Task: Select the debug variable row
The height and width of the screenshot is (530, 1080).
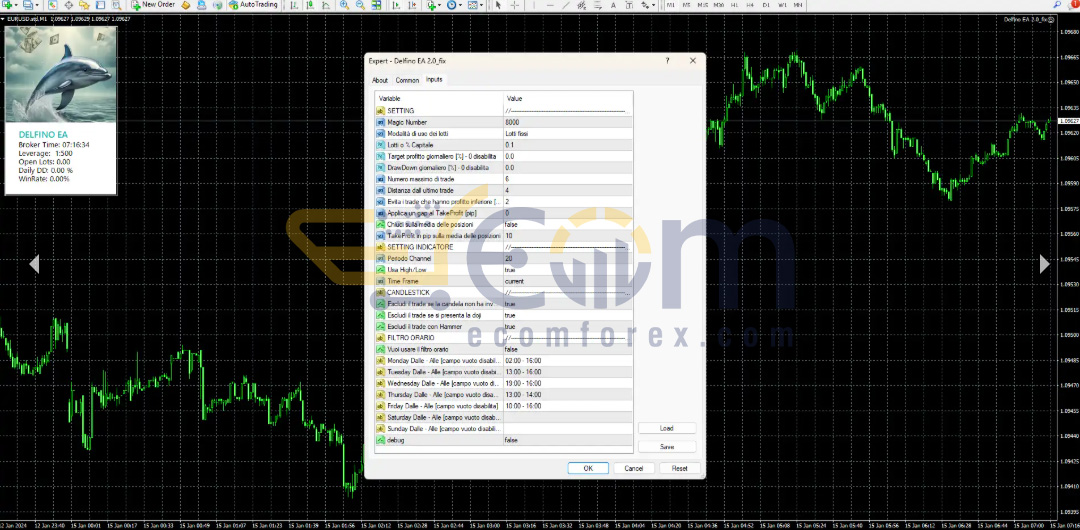Action: click(x=503, y=440)
